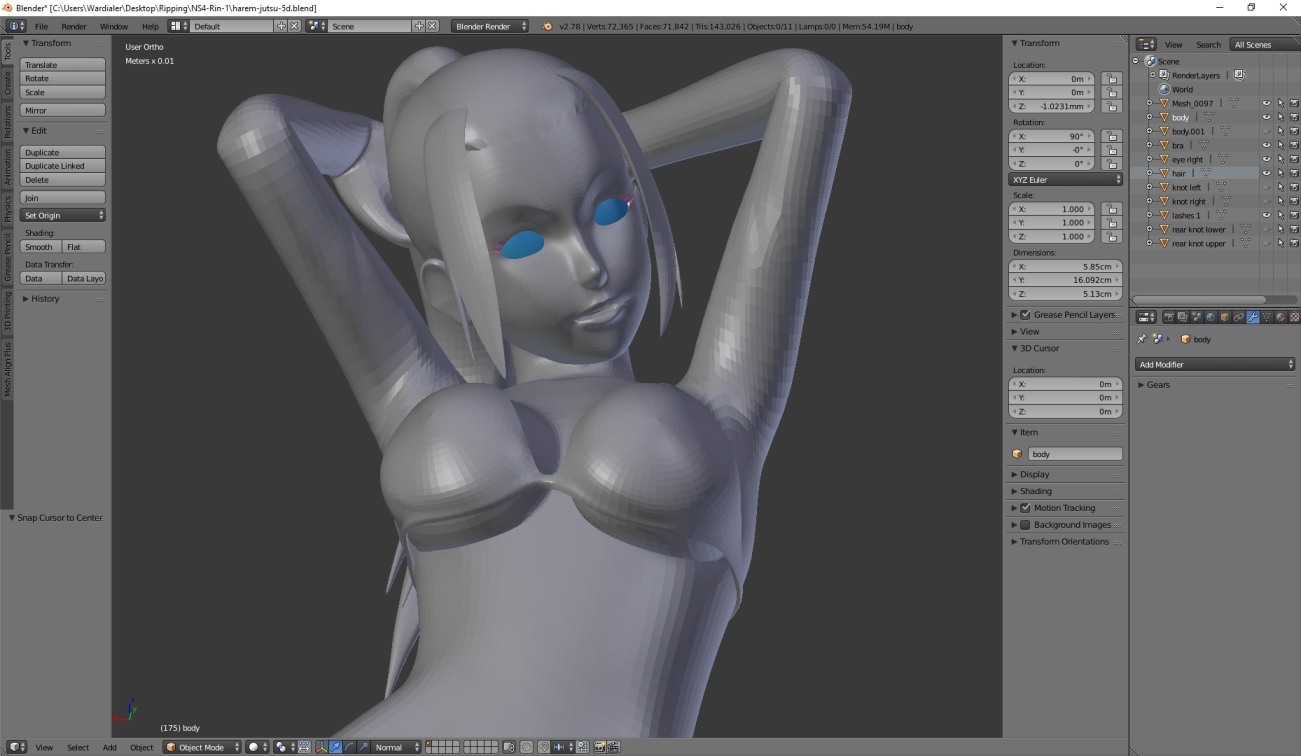Image resolution: width=1301 pixels, height=756 pixels.
Task: Toggle proportional editing circle icon
Action: [526, 747]
